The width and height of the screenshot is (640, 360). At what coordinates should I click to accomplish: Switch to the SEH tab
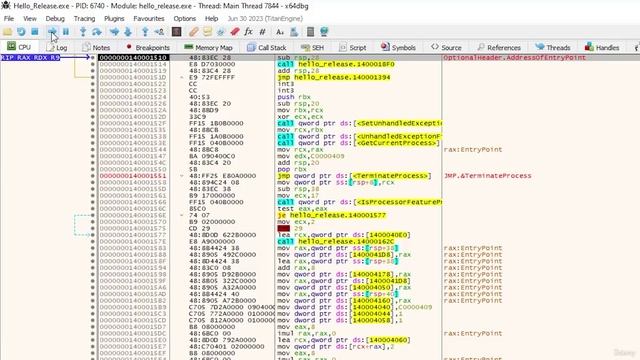click(312, 47)
